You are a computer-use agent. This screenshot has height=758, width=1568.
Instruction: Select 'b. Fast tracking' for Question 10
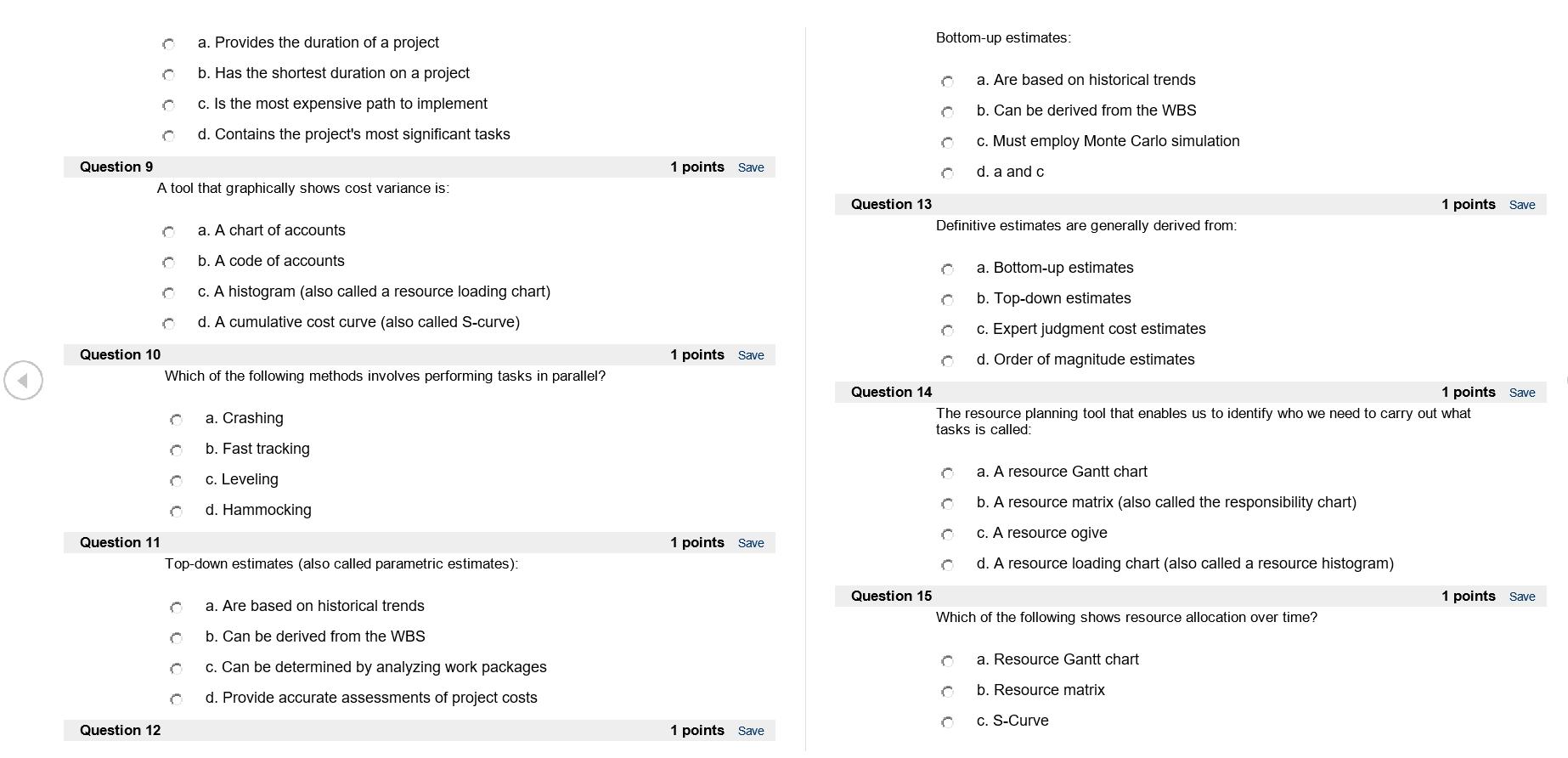[x=176, y=450]
